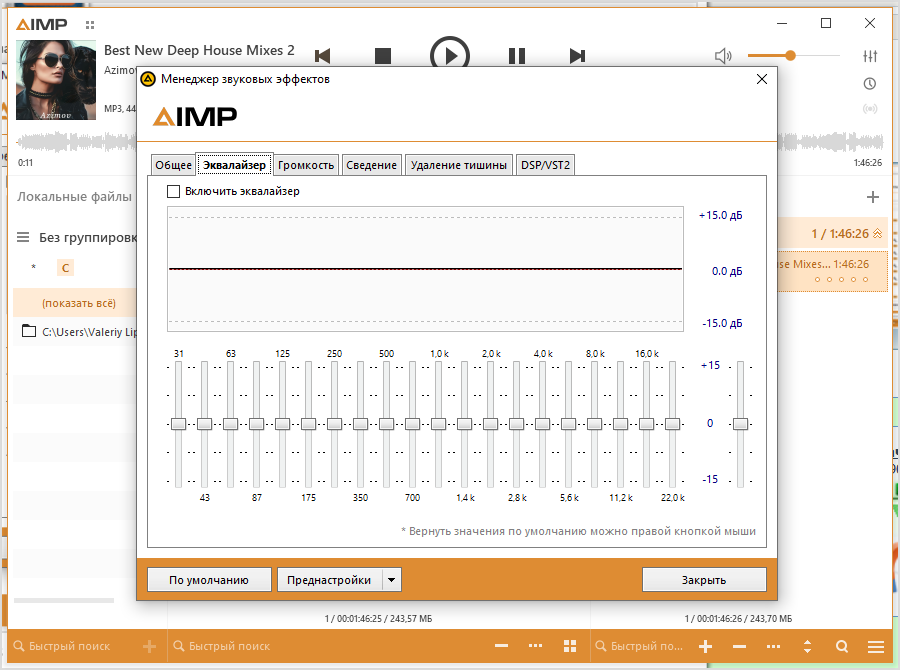
Task: Switch to the Громкость tab
Action: coord(306,165)
